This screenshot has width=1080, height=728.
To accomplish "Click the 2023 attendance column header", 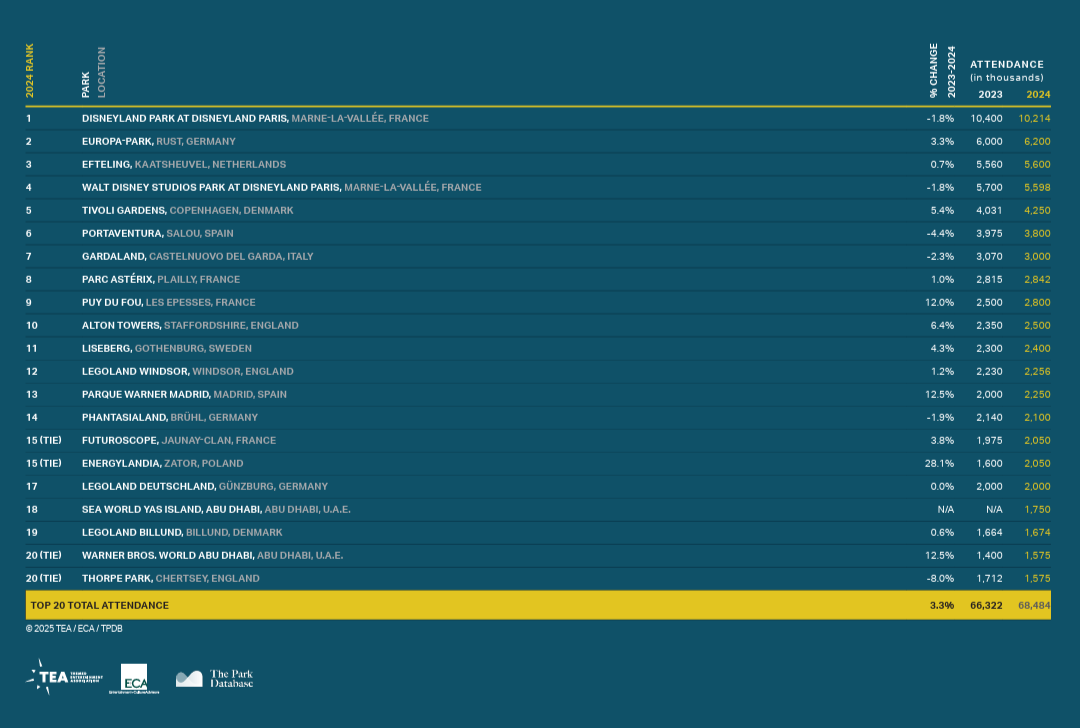I will [x=990, y=95].
